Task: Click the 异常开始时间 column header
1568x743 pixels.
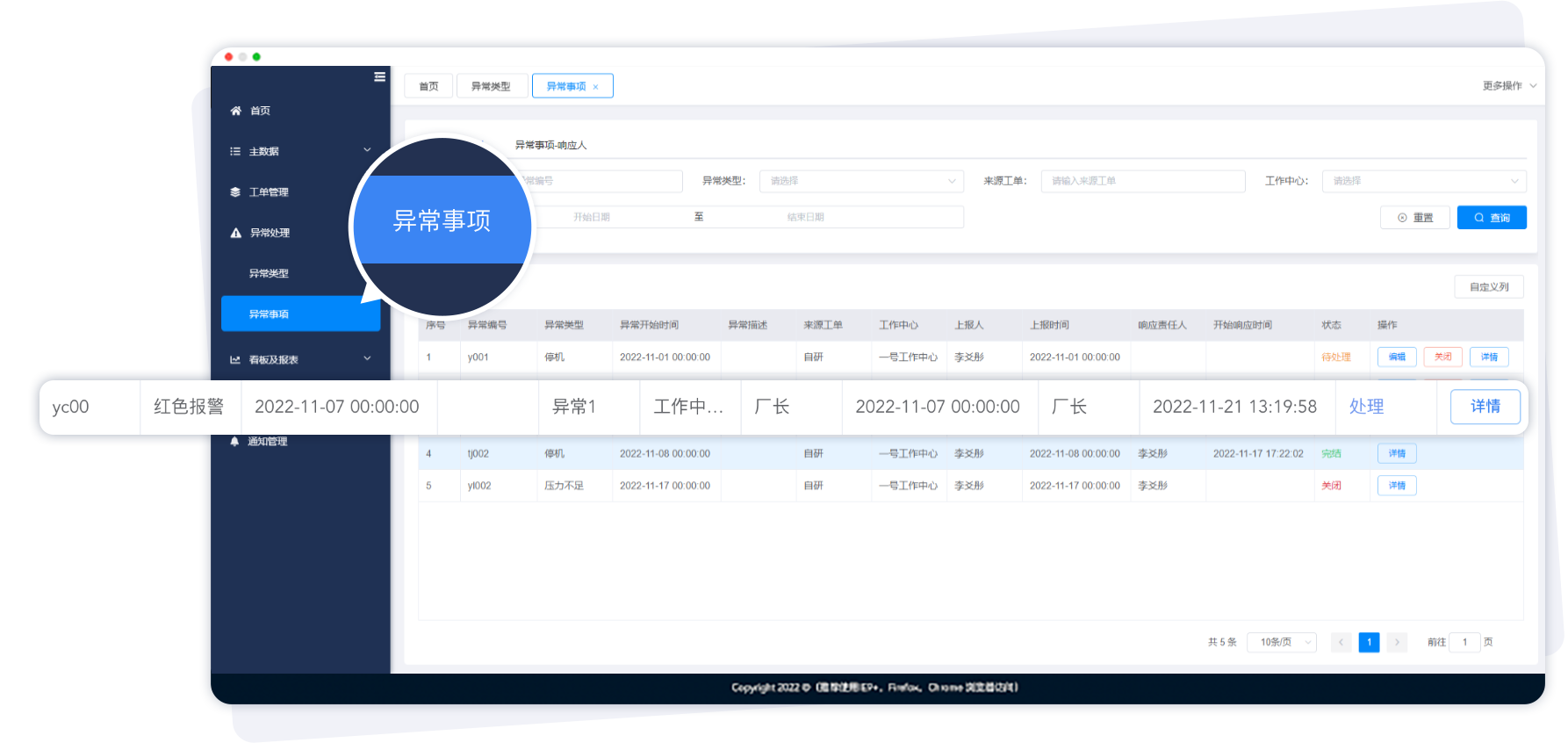Action: pyautogui.click(x=649, y=325)
